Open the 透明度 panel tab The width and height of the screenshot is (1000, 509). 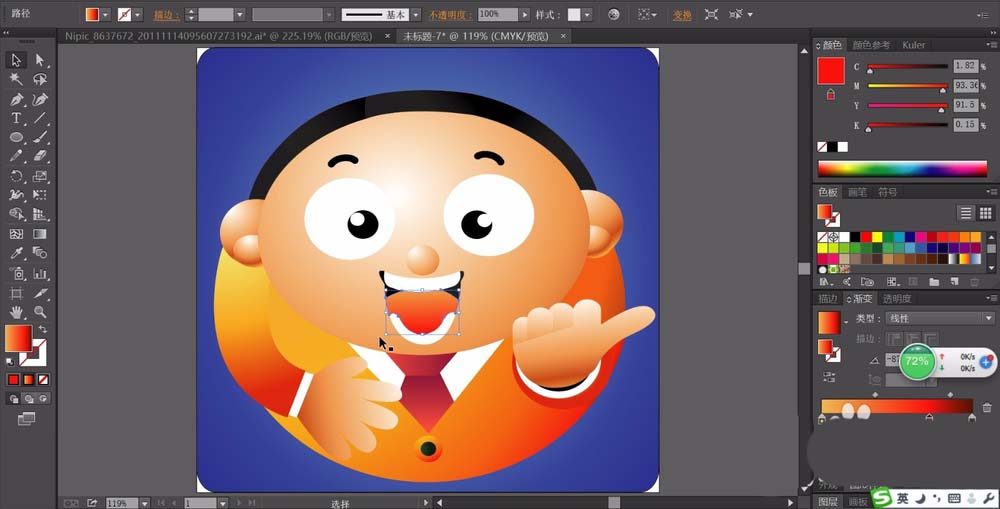(x=897, y=299)
